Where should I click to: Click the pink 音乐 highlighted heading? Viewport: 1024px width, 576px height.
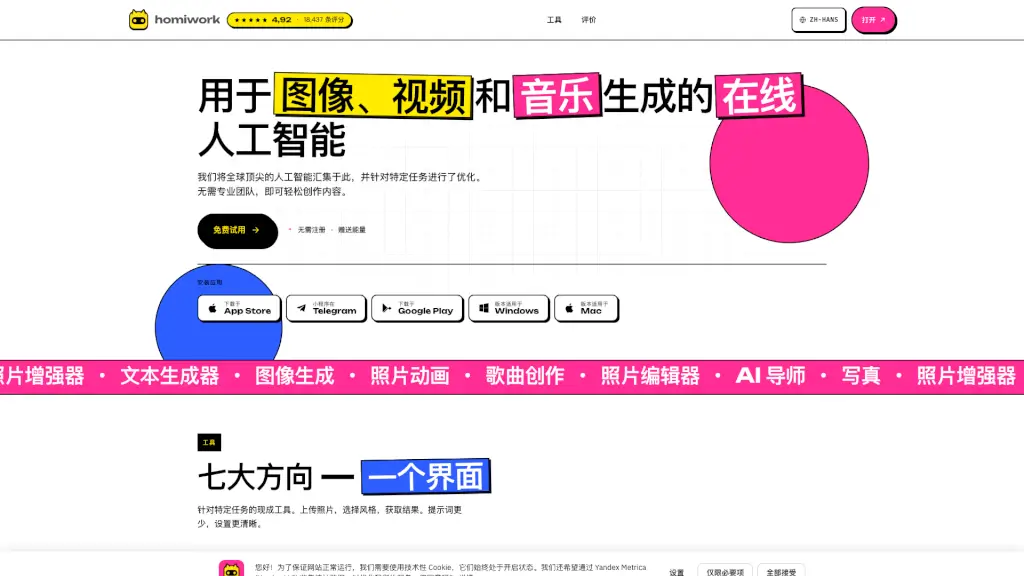click(x=557, y=96)
